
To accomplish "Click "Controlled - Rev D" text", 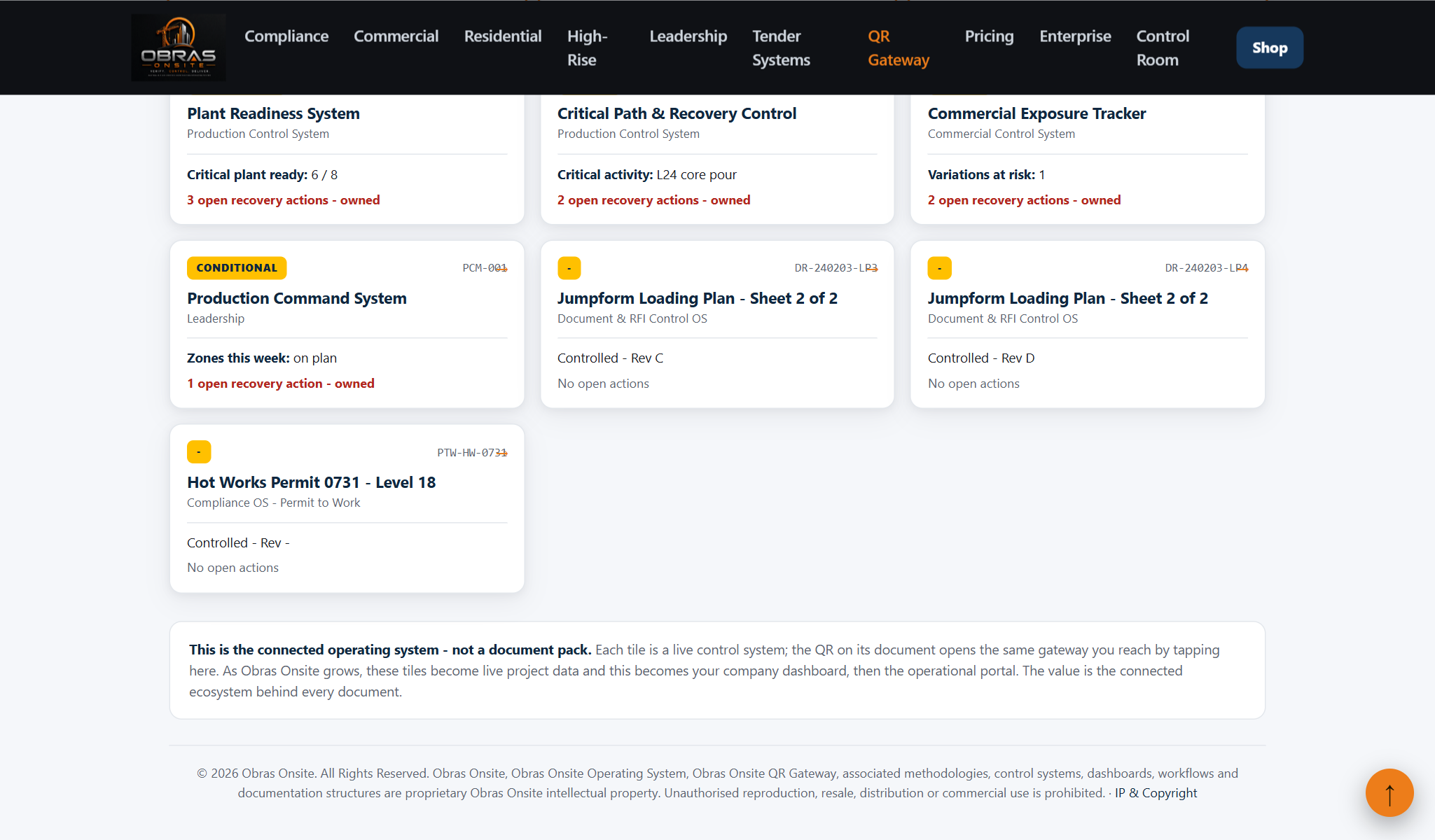I will pos(980,358).
